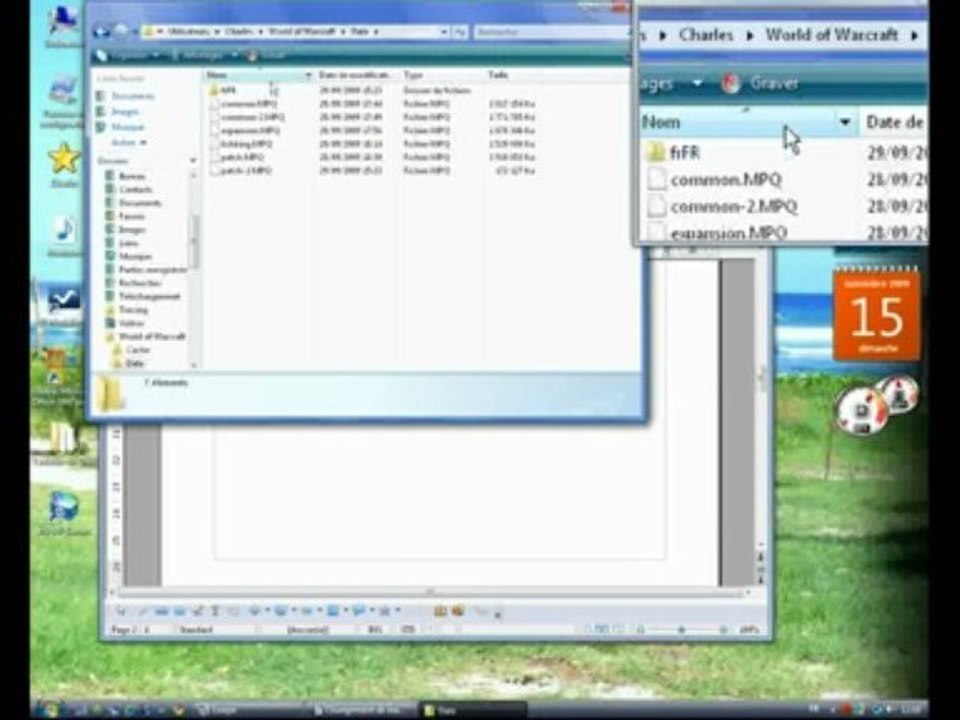Viewport: 960px width, 720px height.
Task: Select World of Warcraft breadcrumb in address bar
Action: coord(302,31)
